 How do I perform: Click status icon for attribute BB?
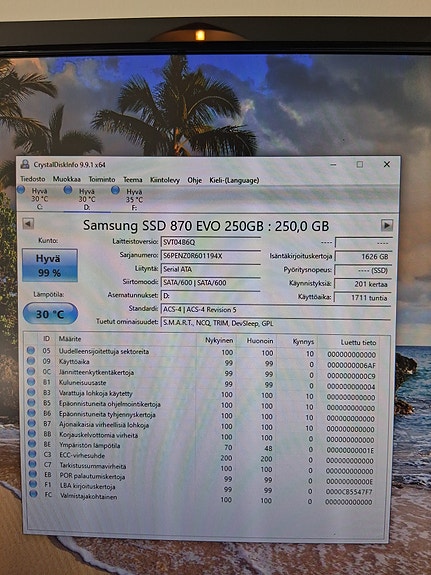32,433
